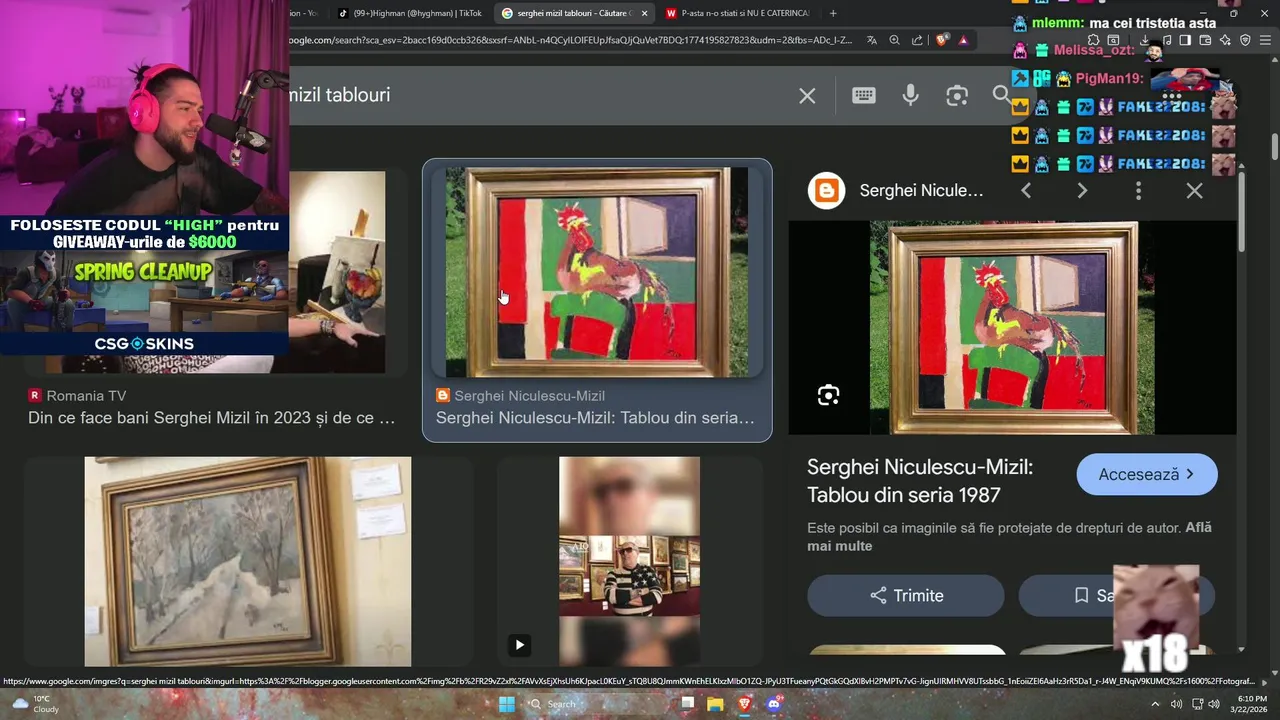Show hidden system tray icons chevron
Viewport: 1280px width, 720px height.
coord(1156,704)
